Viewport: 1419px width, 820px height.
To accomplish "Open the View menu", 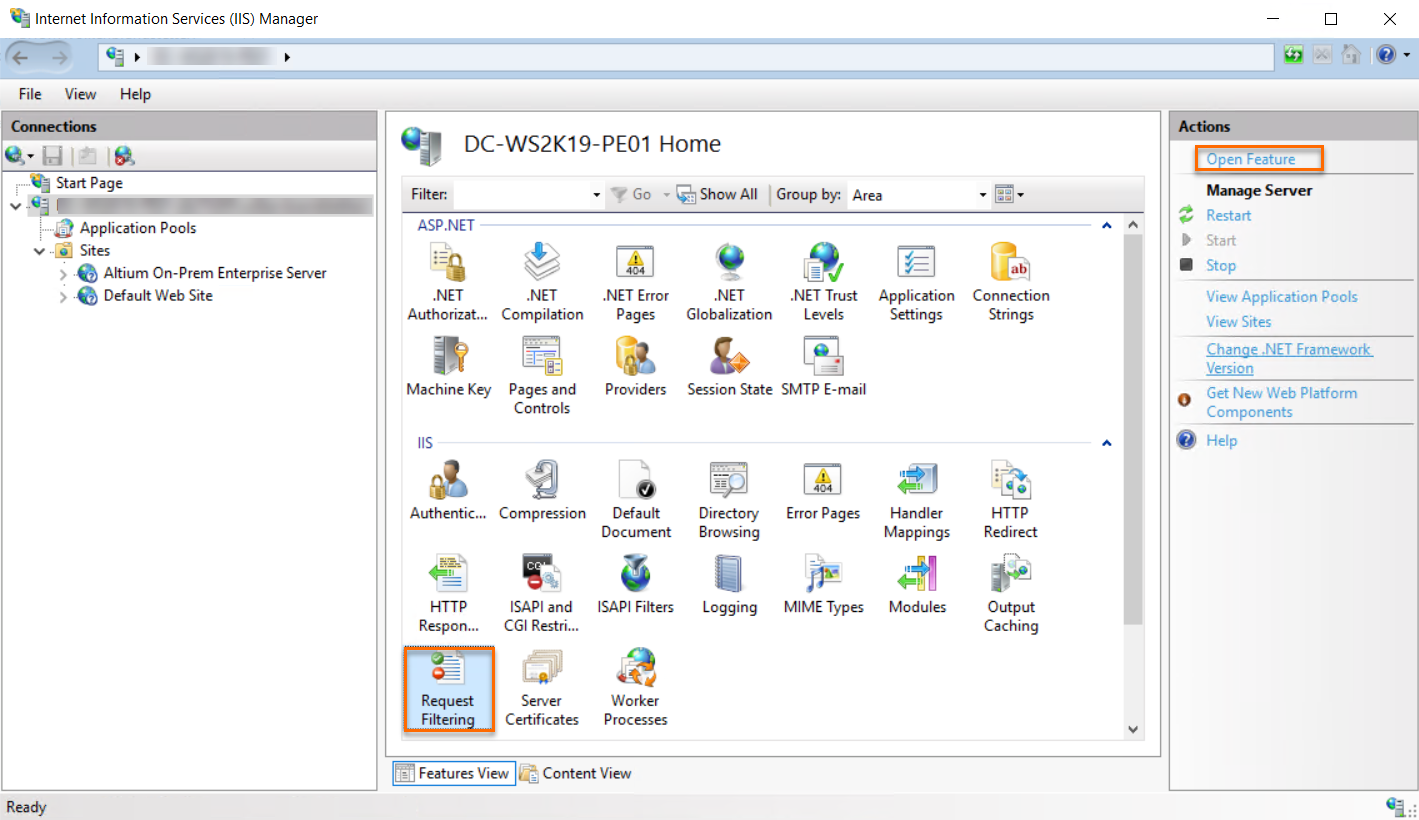I will pos(80,94).
